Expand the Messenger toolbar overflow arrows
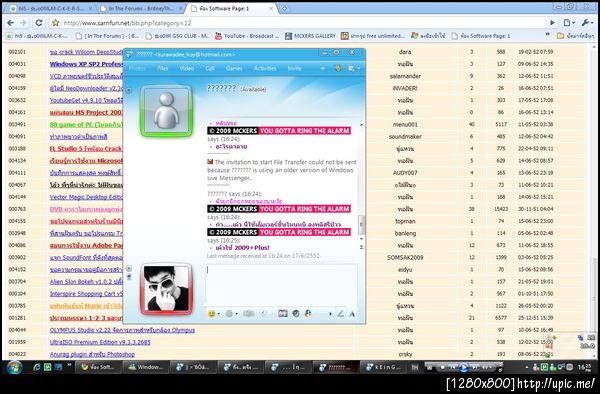 [x=323, y=68]
